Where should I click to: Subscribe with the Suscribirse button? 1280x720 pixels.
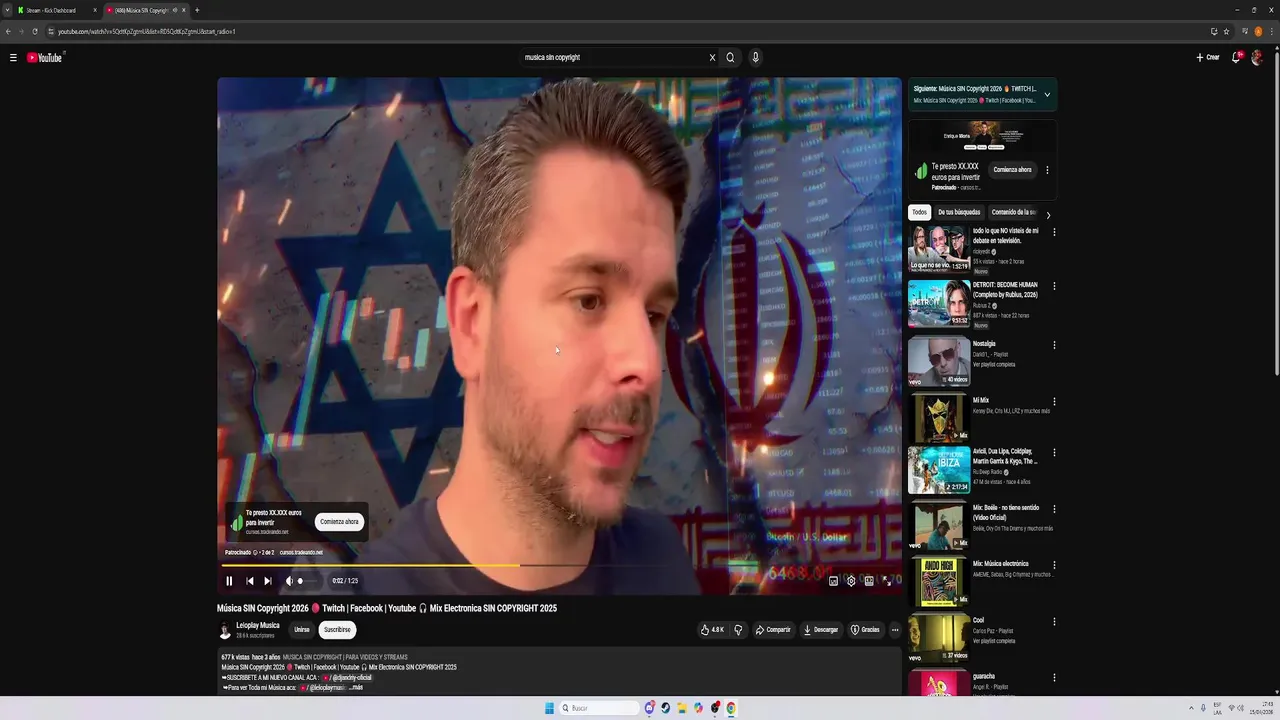tap(338, 630)
